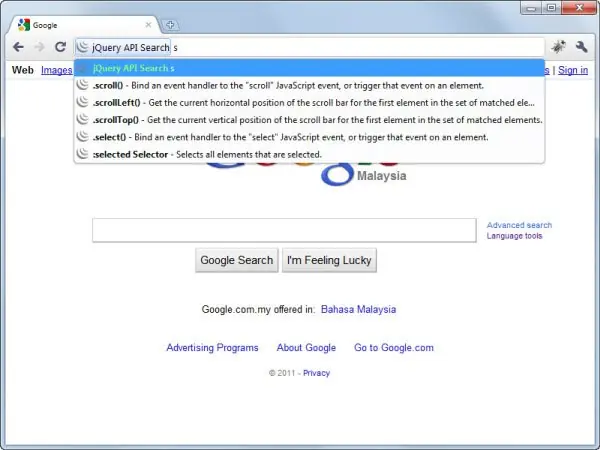This screenshot has height=450, width=600.
Task: Switch to Bahasa Malaysia
Action: pos(358,309)
